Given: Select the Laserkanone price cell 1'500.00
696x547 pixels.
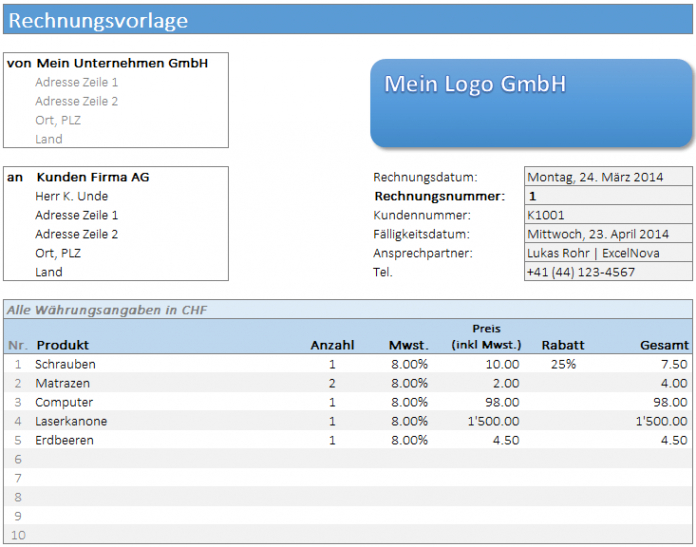Looking at the screenshot, I should tap(493, 421).
